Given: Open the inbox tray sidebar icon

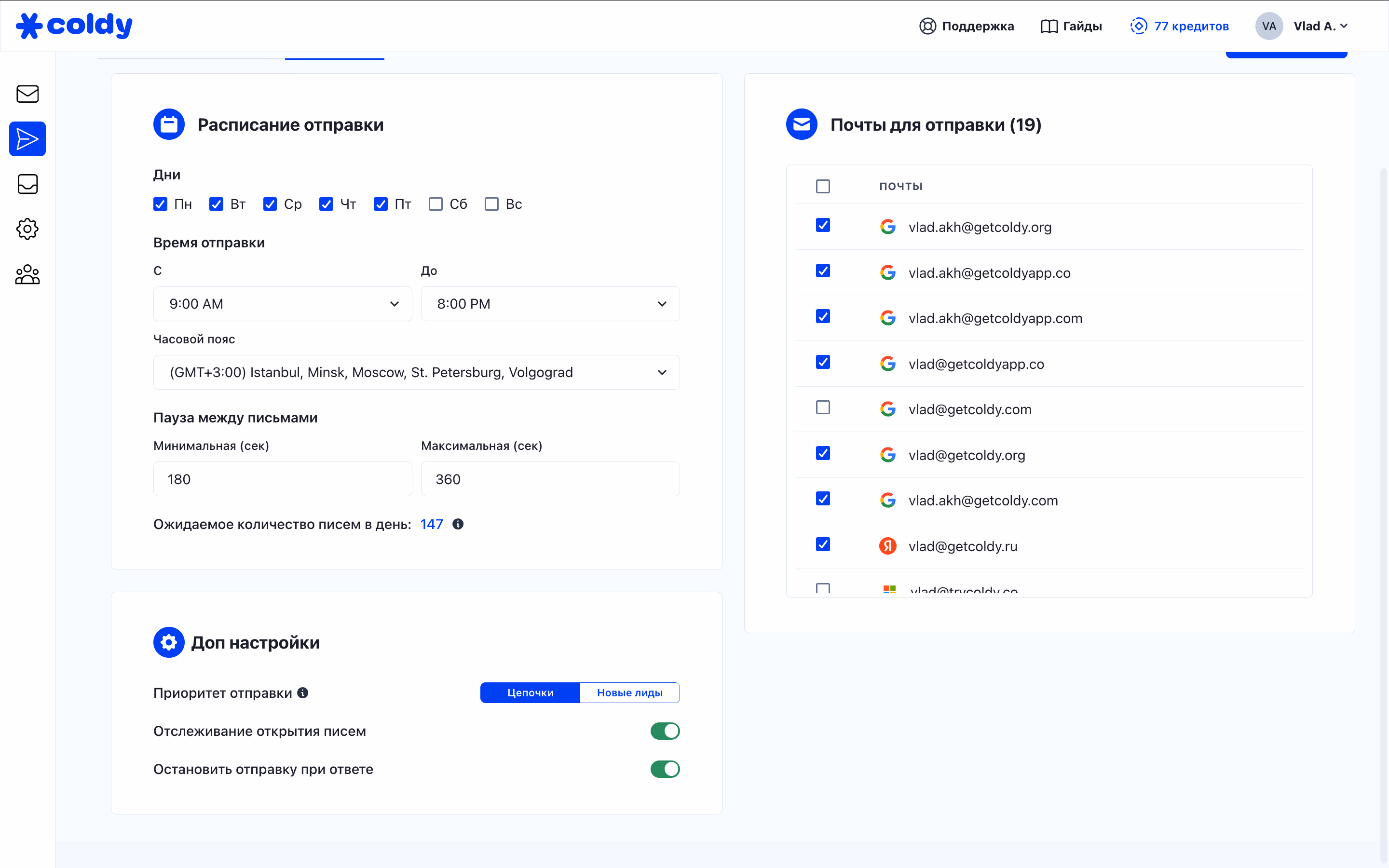Looking at the screenshot, I should click(27, 184).
